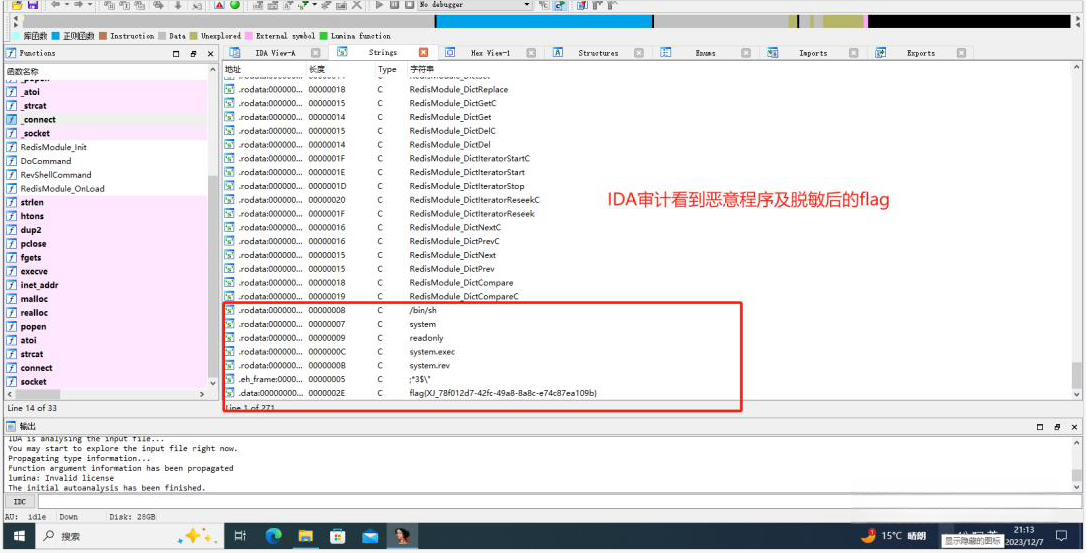Click the 函数名称 column header
The image size is (1086, 553).
pyautogui.click(x=107, y=71)
